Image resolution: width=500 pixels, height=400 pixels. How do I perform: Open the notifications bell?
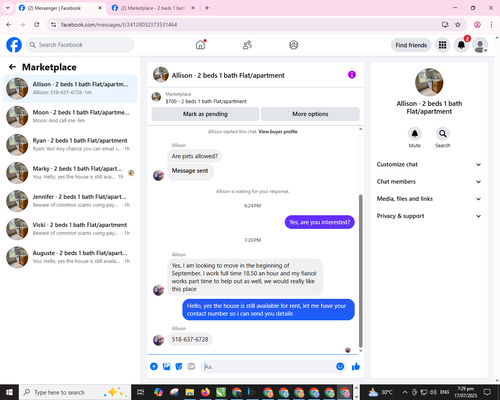pos(461,45)
